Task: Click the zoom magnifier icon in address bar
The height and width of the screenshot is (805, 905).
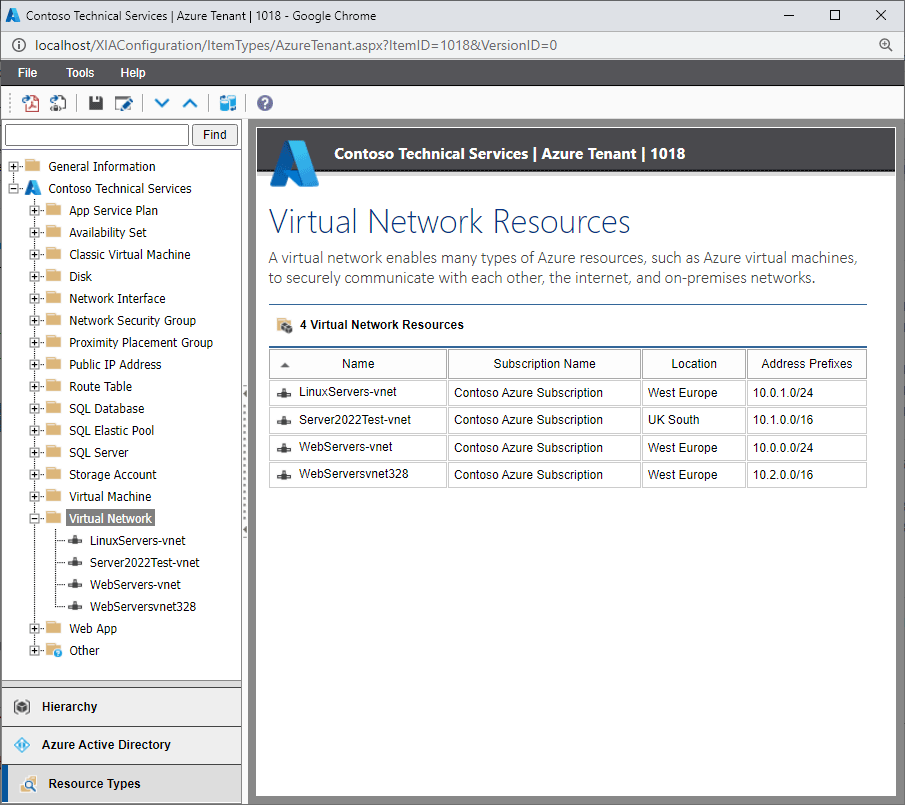Action: pos(885,45)
